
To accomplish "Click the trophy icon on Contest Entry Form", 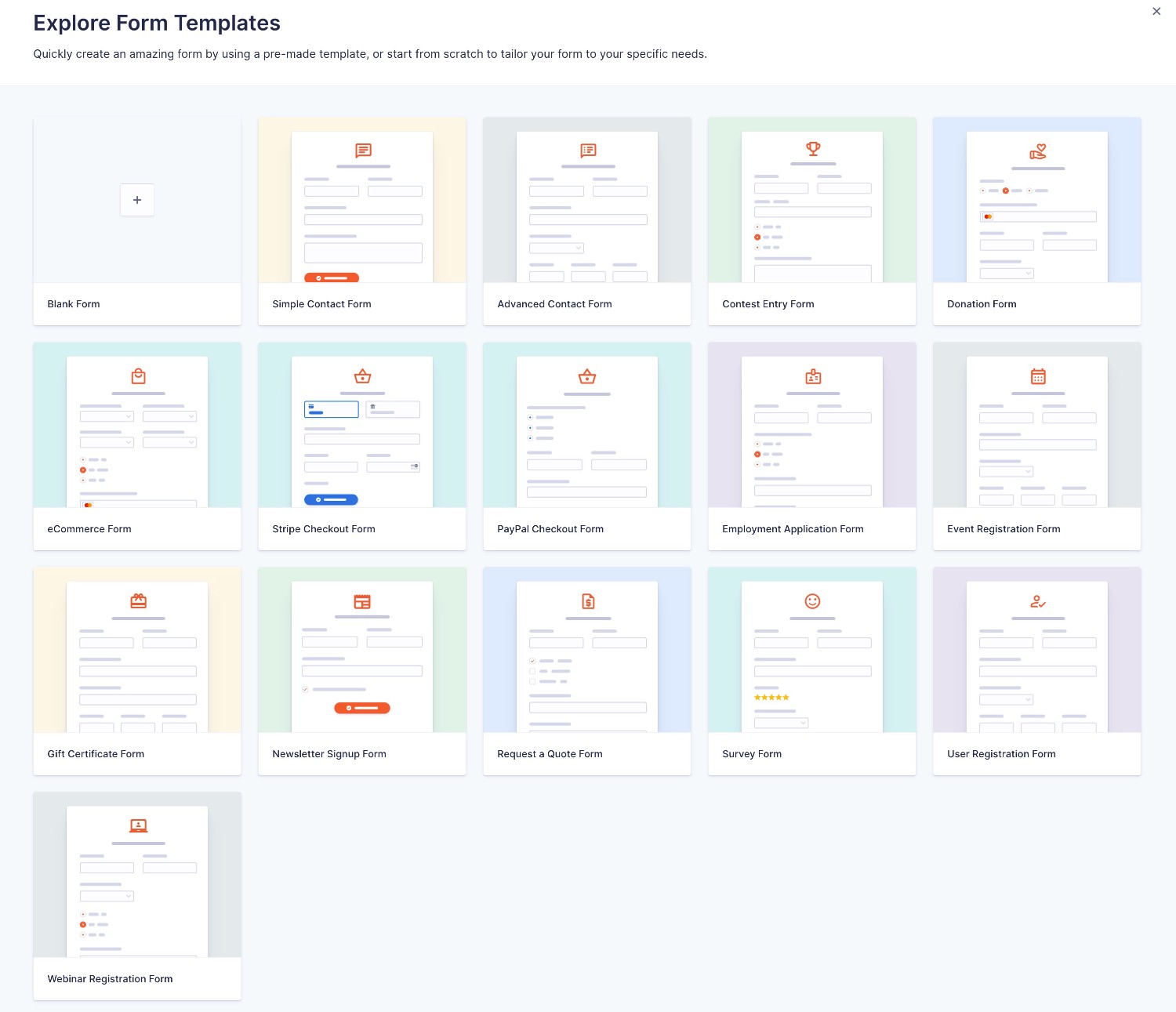I will [813, 148].
